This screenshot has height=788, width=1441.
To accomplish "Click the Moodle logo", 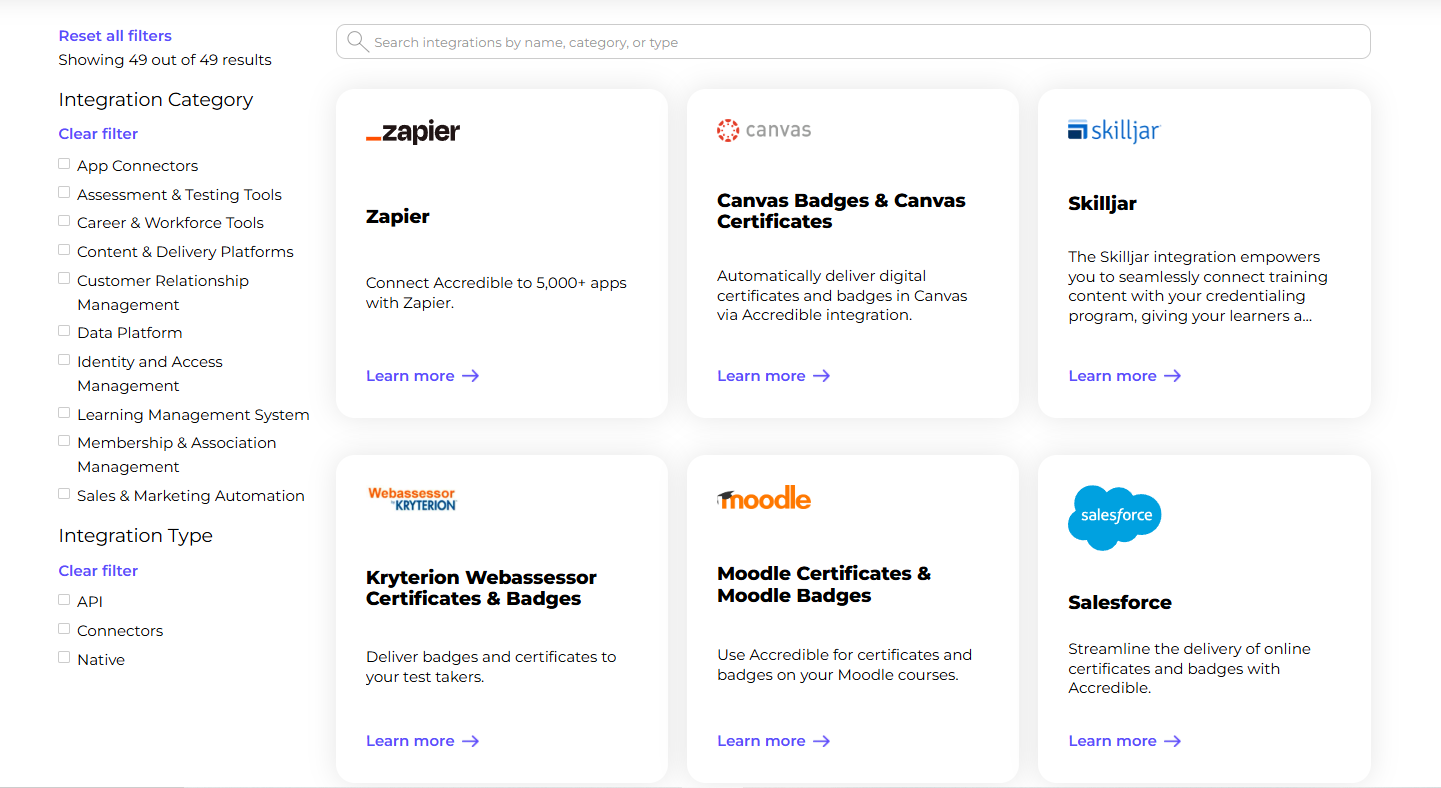I will 763,497.
